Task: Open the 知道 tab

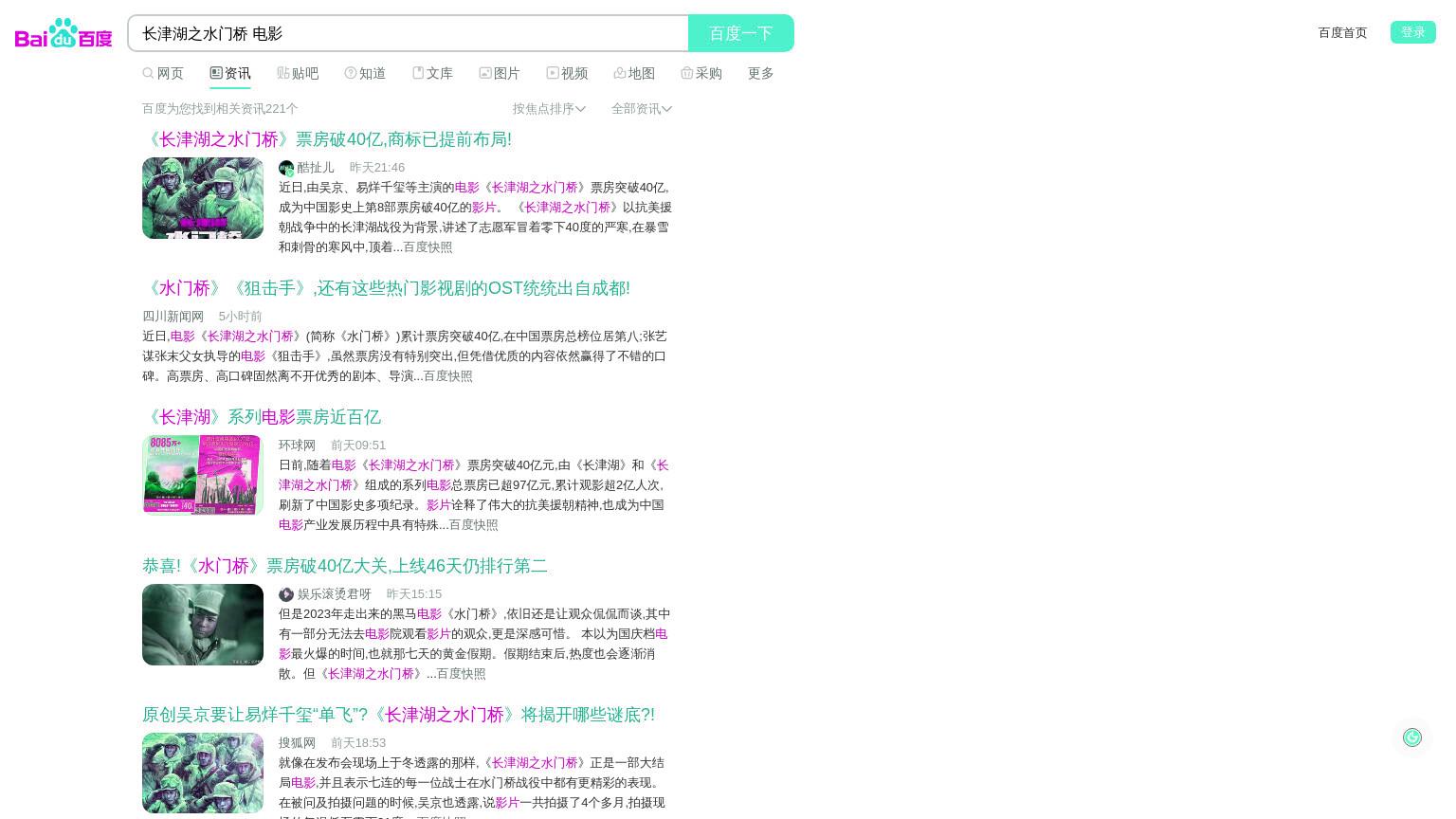Action: tap(365, 73)
